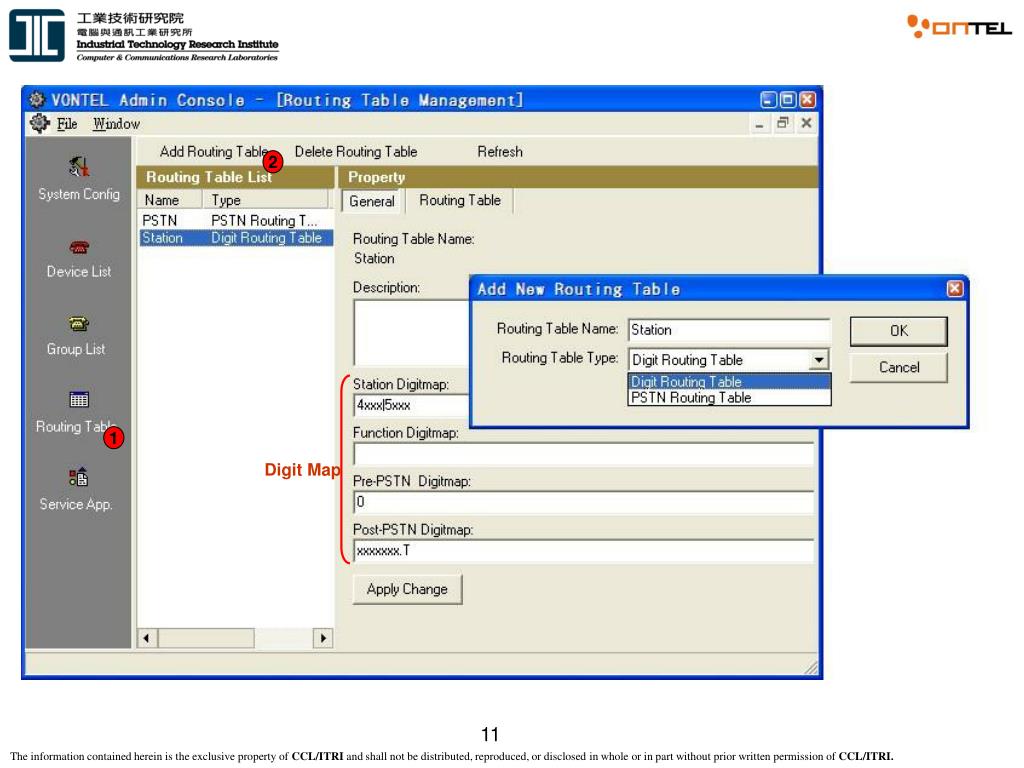Image resolution: width=1024 pixels, height=768 pixels.
Task: Click the list's right scroll arrow
Action: tap(323, 638)
